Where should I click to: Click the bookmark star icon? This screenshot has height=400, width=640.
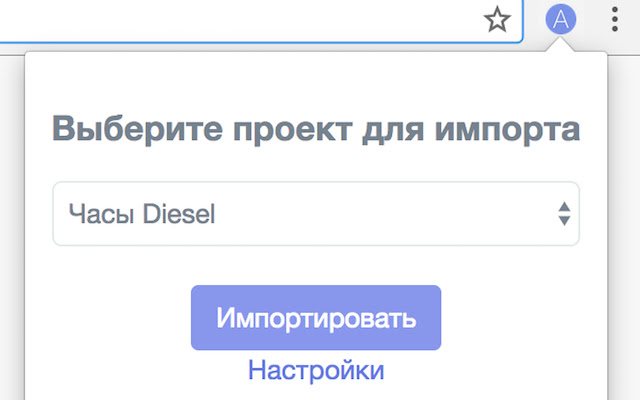(497, 20)
